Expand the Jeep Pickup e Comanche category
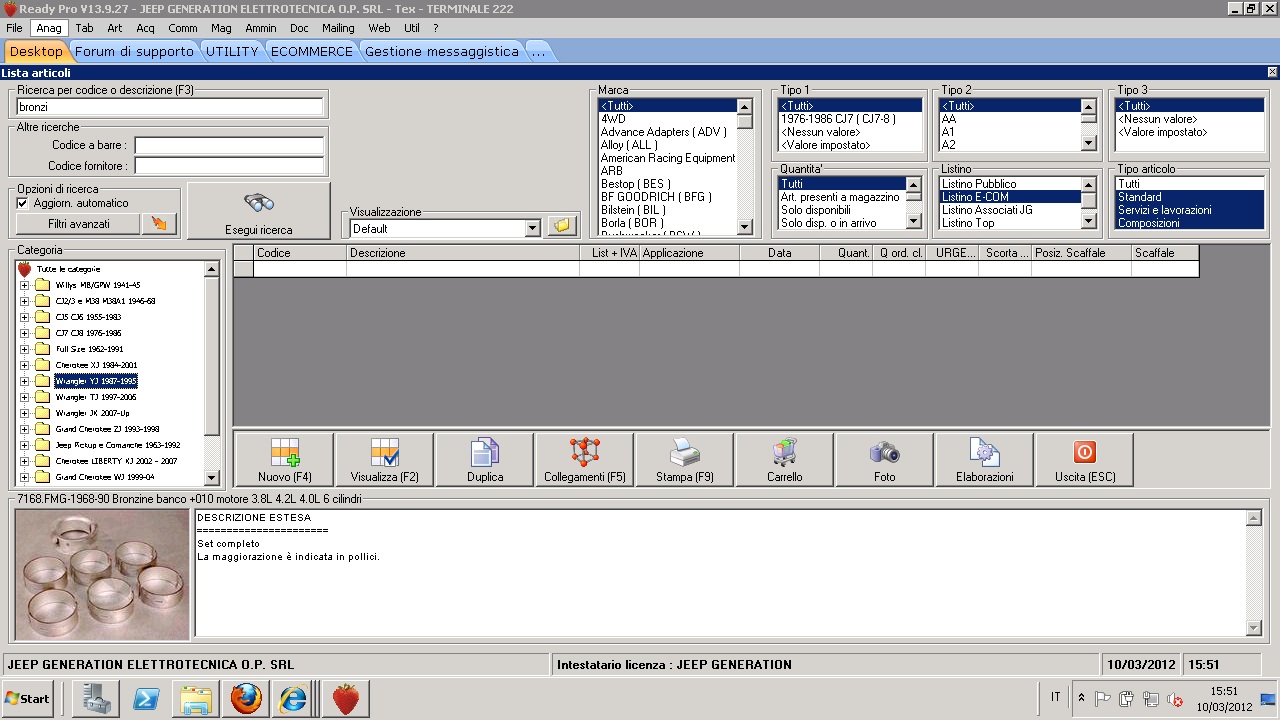 pyautogui.click(x=25, y=445)
